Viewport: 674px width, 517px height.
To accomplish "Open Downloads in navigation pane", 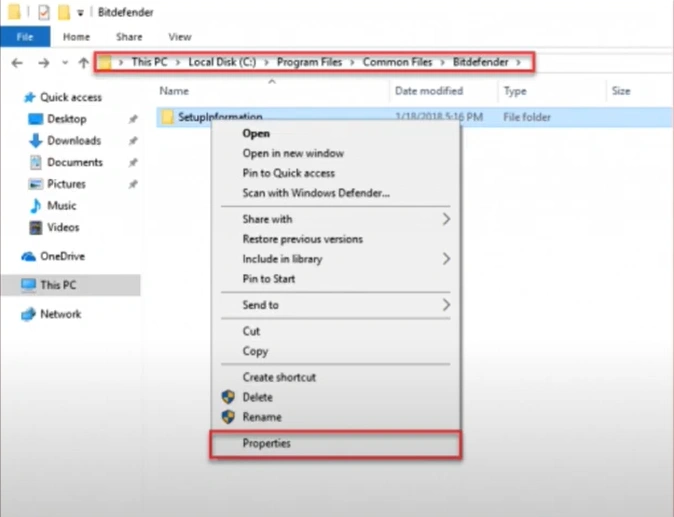I will pos(74,141).
